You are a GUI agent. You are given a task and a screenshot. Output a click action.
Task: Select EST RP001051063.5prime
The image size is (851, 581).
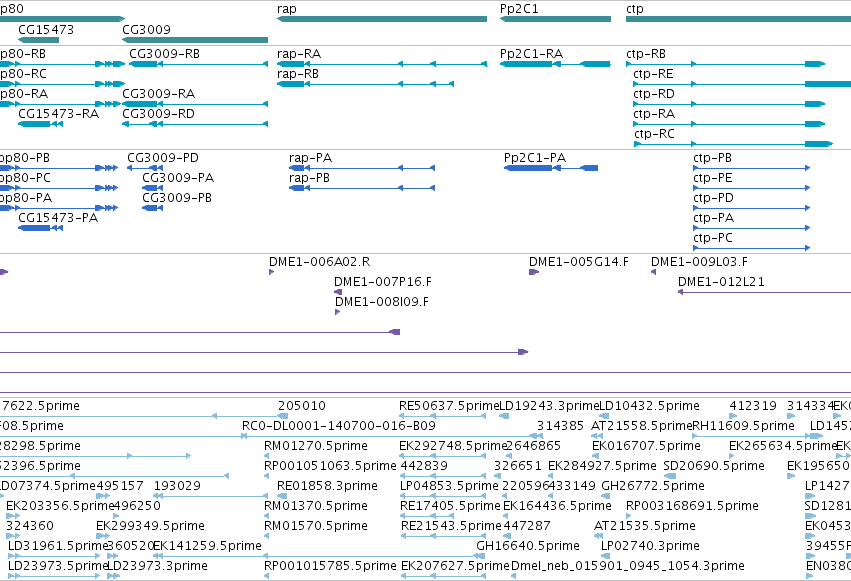pyautogui.click(x=330, y=466)
